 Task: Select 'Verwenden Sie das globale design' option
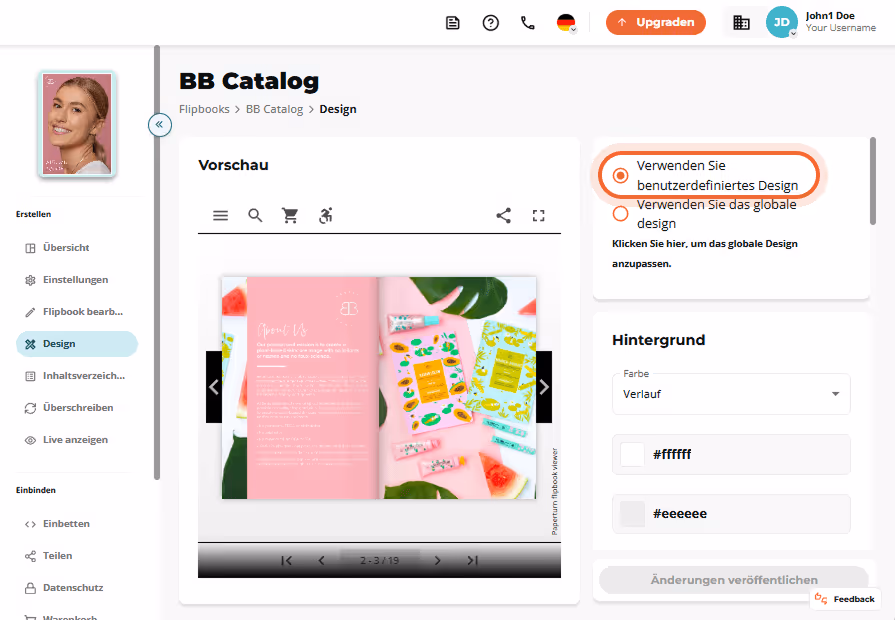[x=620, y=214]
